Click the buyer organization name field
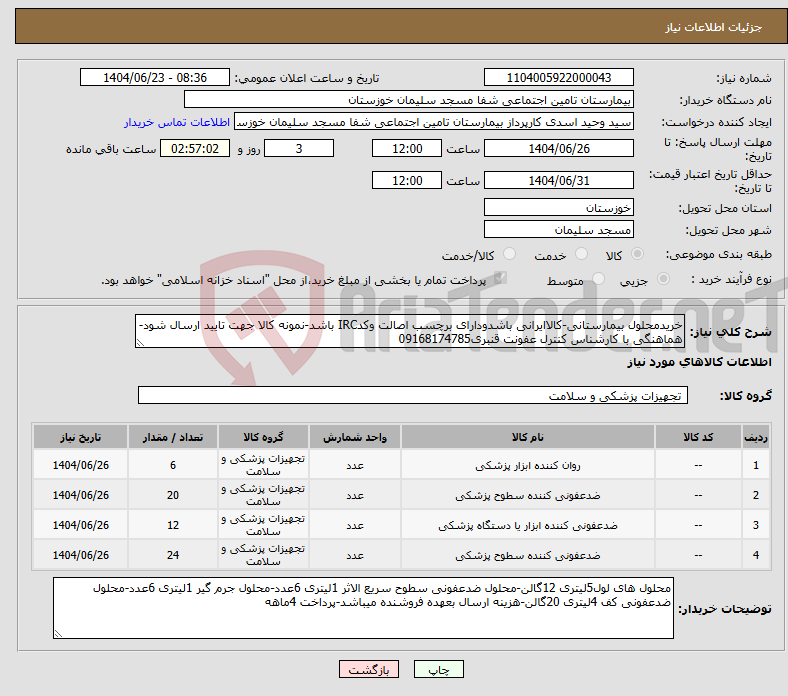This screenshot has height=696, width=788. [409, 100]
